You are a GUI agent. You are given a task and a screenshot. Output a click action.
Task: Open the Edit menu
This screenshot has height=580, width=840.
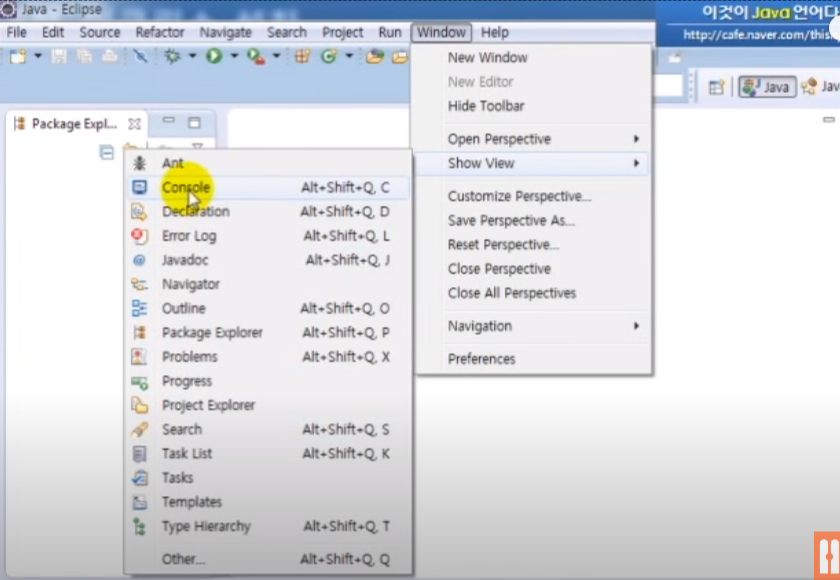point(53,32)
